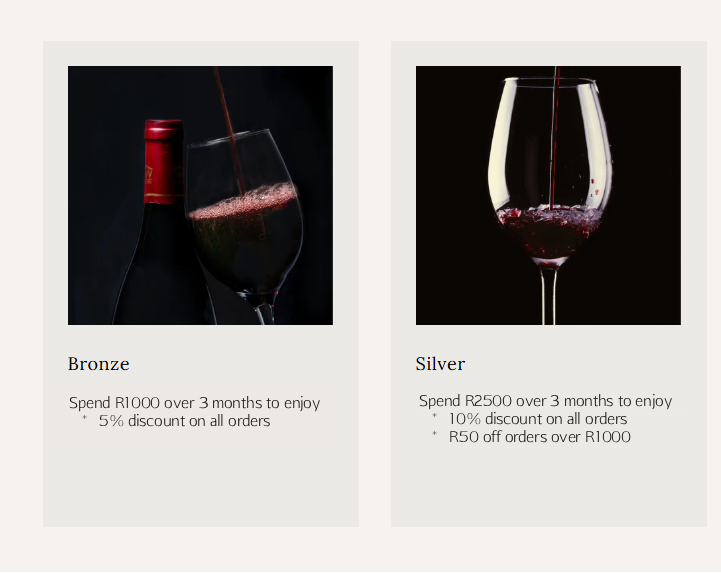Click the '5% discount on all orders' line

184,421
